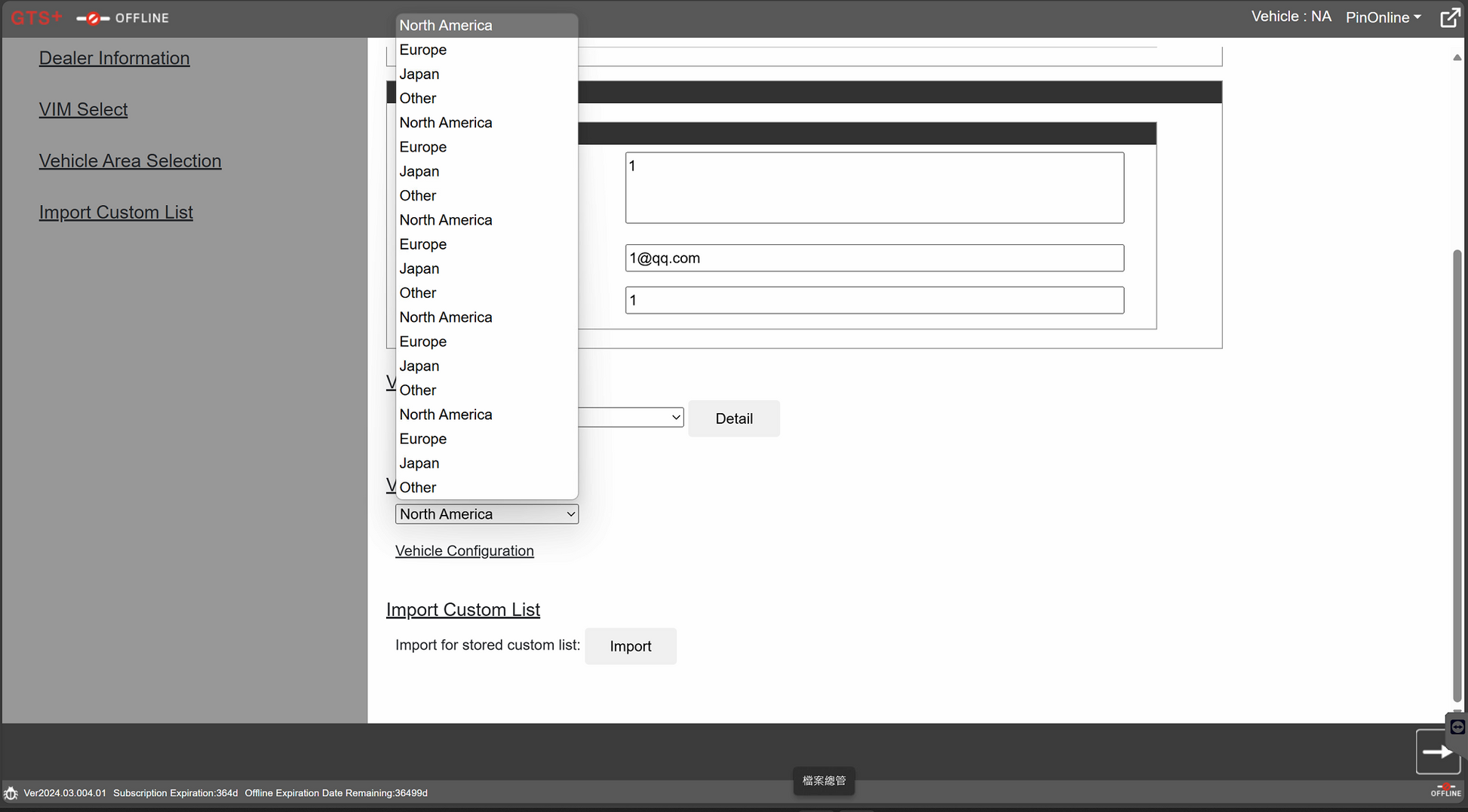
Task: Click the TeamViewer side panel icon
Action: (1457, 727)
